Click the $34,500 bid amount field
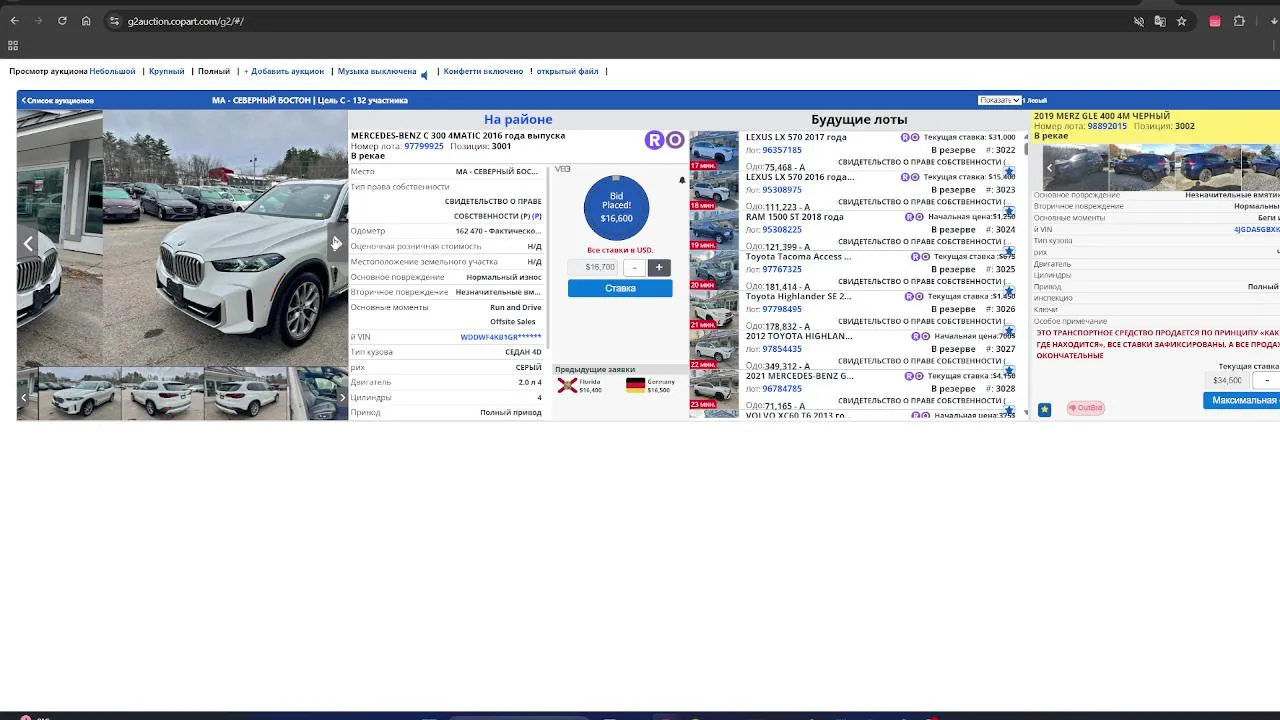This screenshot has width=1280, height=720. click(x=1228, y=380)
